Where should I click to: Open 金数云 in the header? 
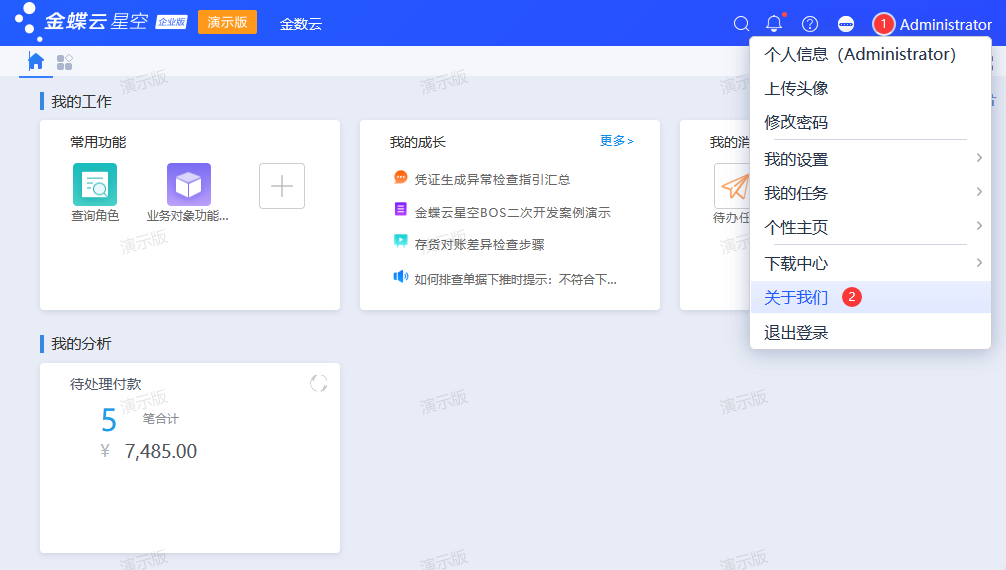(301, 24)
